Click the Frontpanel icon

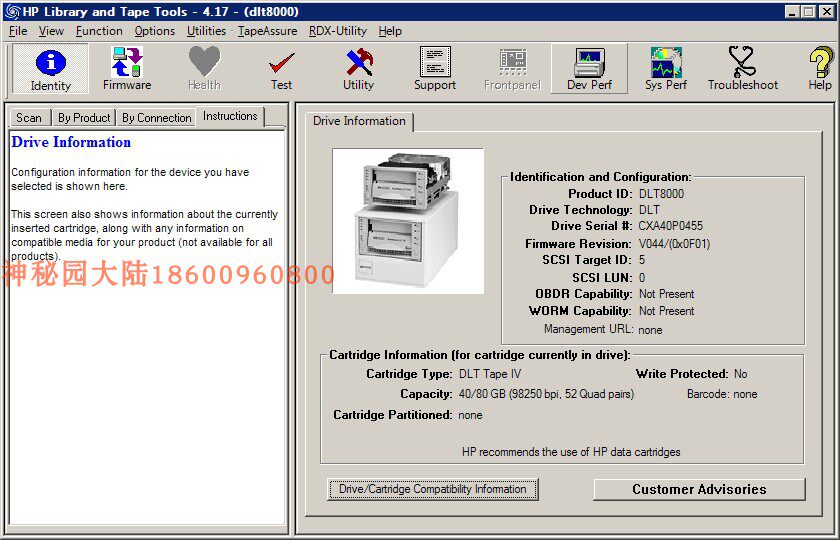(x=512, y=69)
